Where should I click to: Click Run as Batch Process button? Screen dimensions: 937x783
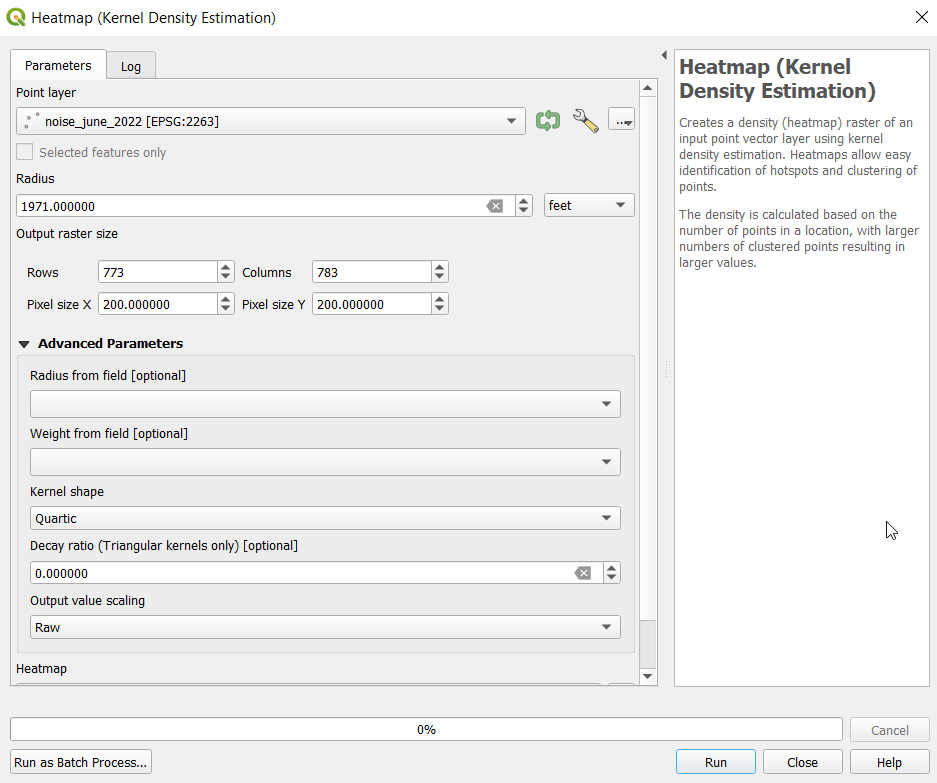pos(81,762)
